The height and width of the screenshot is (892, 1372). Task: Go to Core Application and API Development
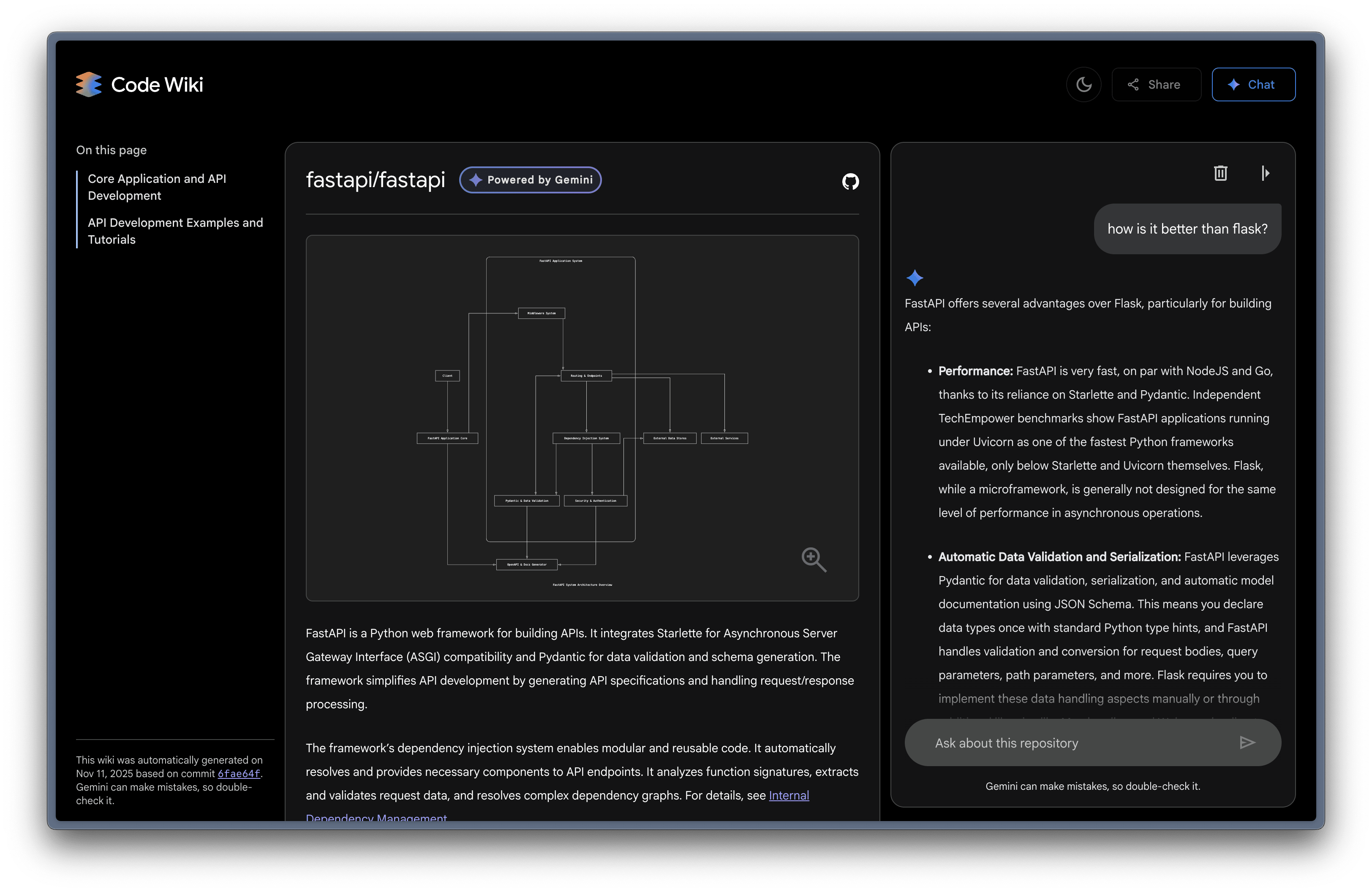(157, 187)
